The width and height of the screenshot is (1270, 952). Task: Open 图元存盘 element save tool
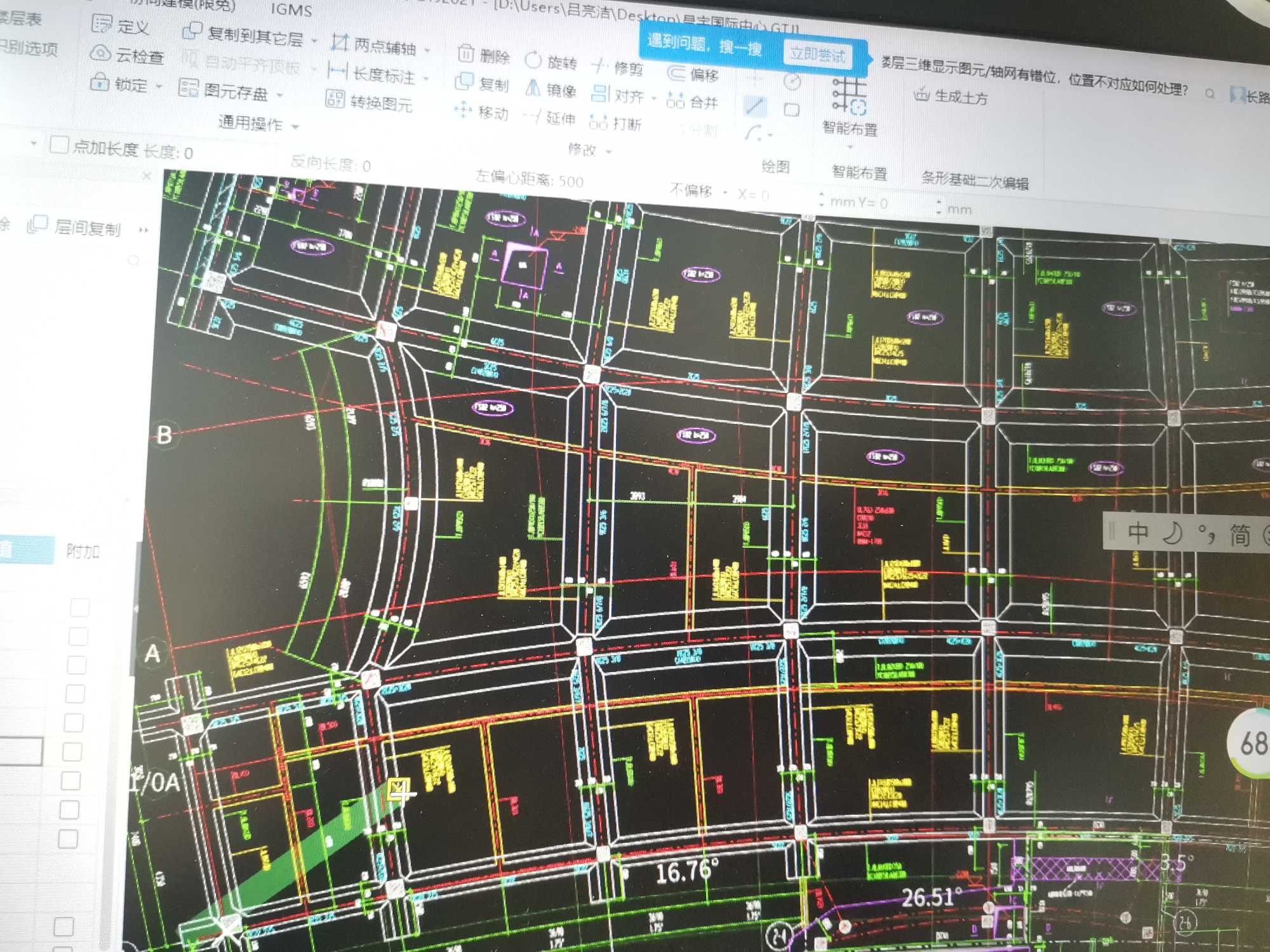click(223, 90)
